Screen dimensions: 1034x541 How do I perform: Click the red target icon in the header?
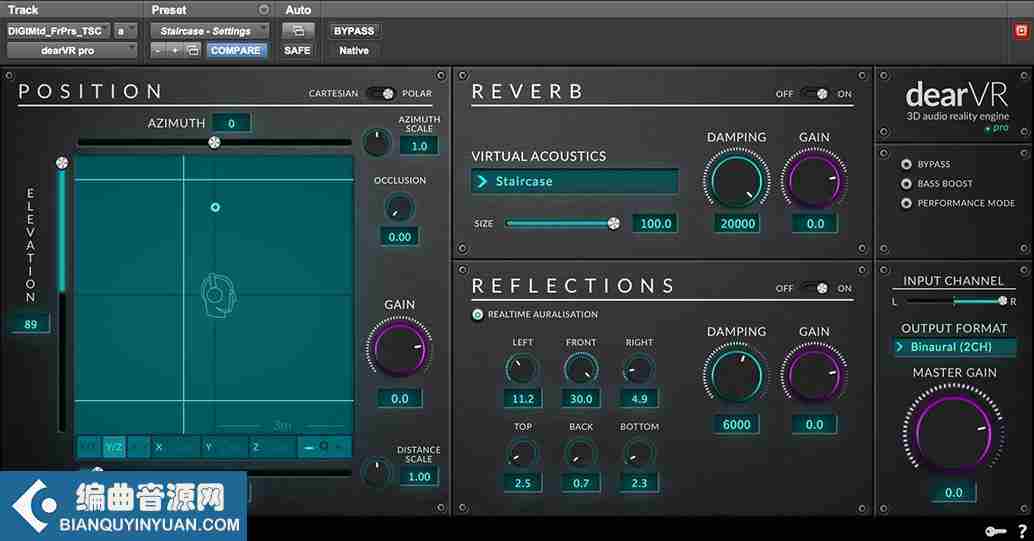tap(1021, 31)
